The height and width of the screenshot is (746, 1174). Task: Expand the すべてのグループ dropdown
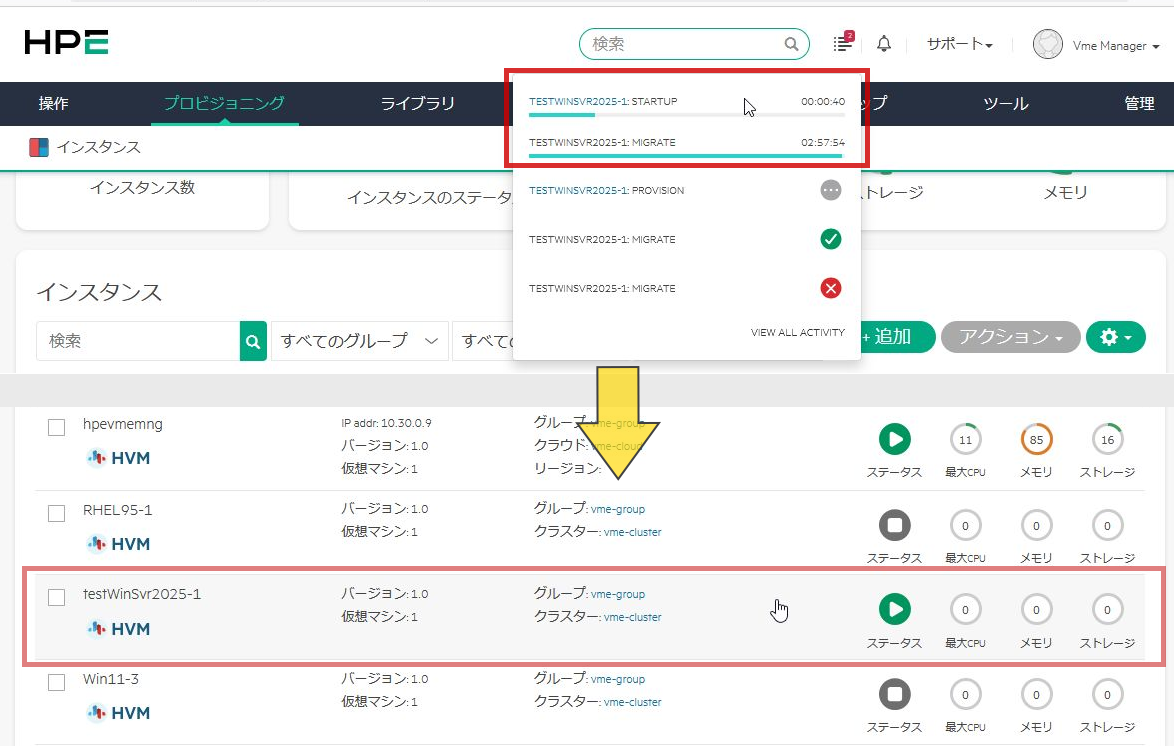coord(359,341)
